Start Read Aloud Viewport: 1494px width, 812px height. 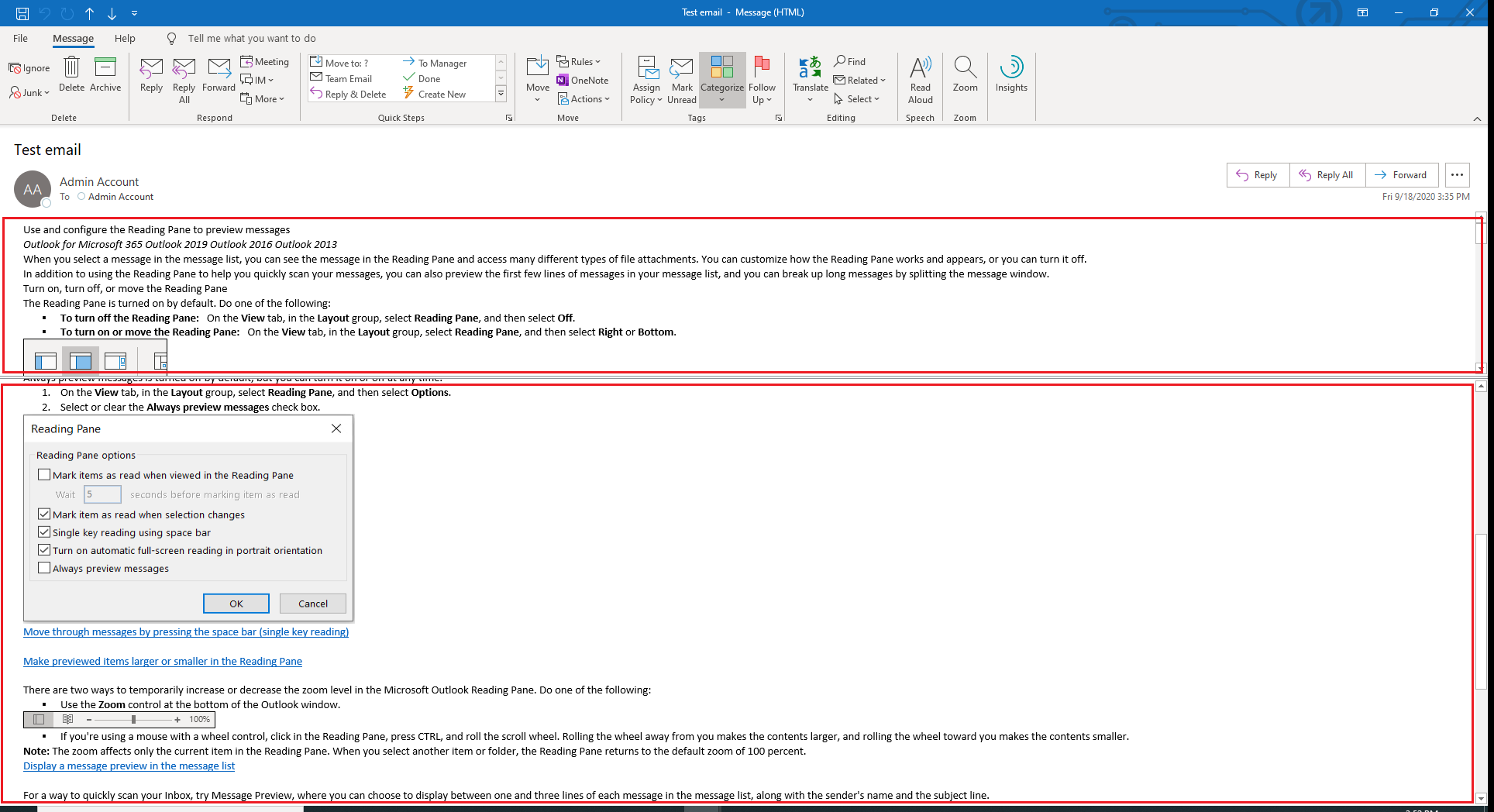[x=921, y=81]
